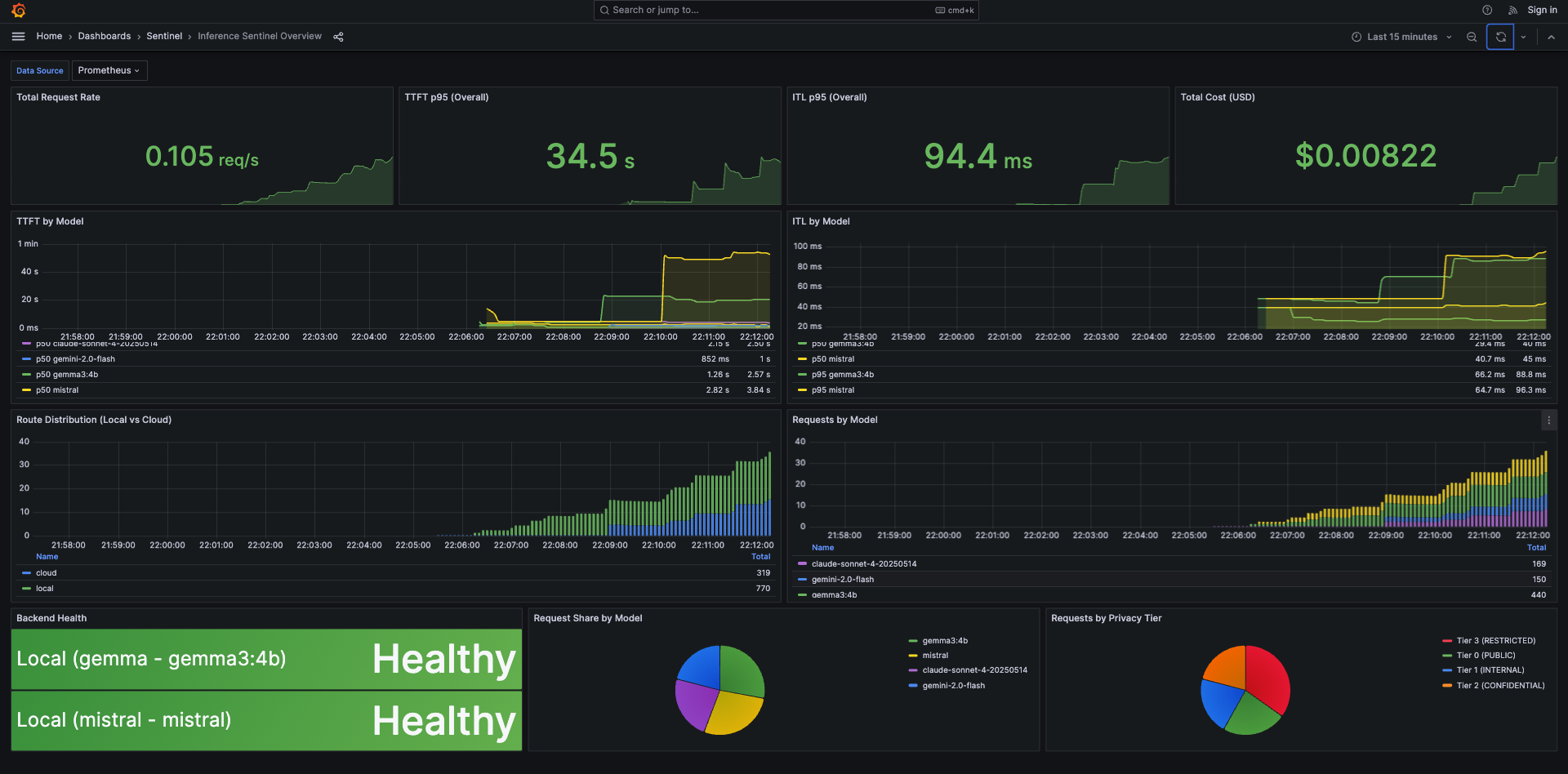Open the Last 15 minutes time picker
The image size is (1568, 774).
[1401, 37]
